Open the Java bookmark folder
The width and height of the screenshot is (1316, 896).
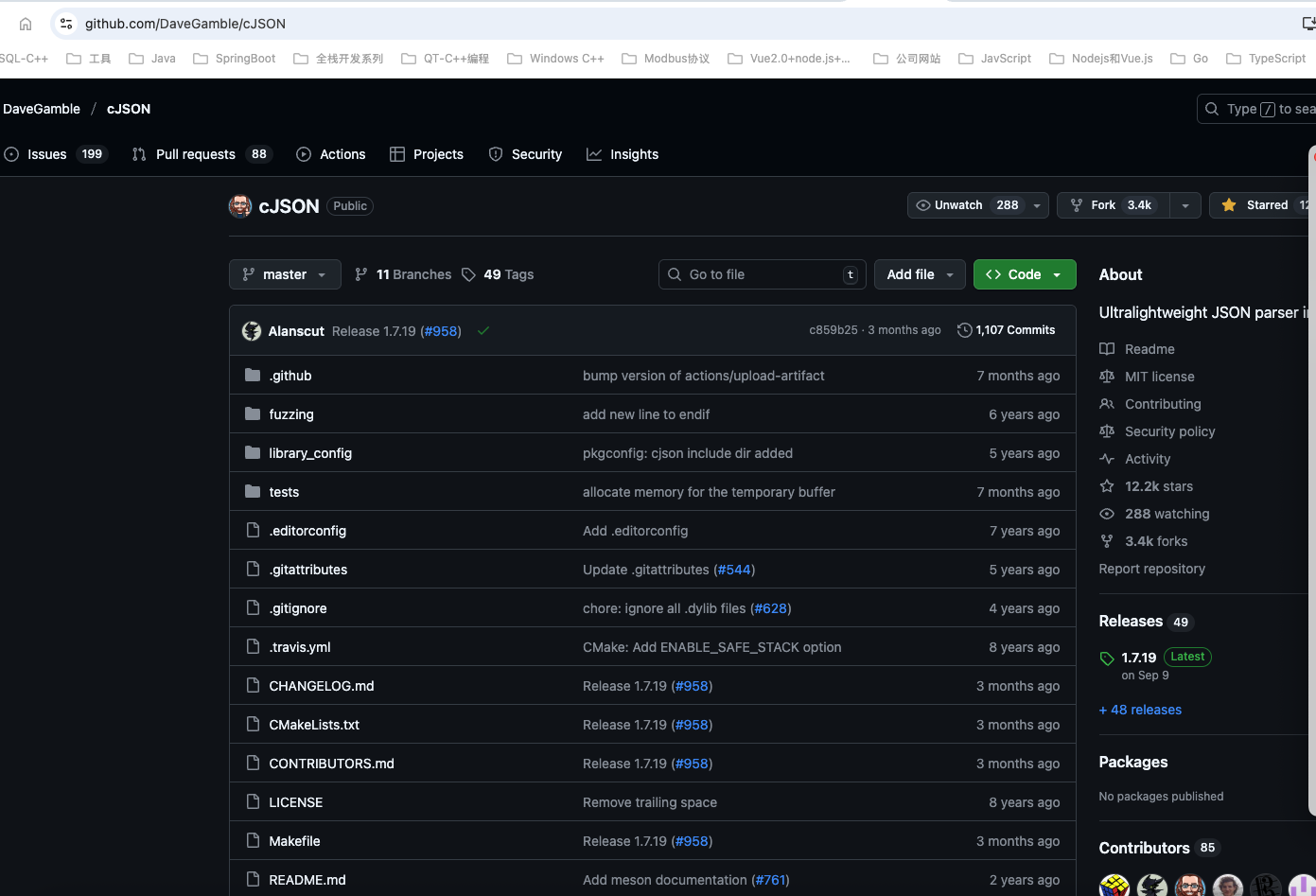pos(152,59)
